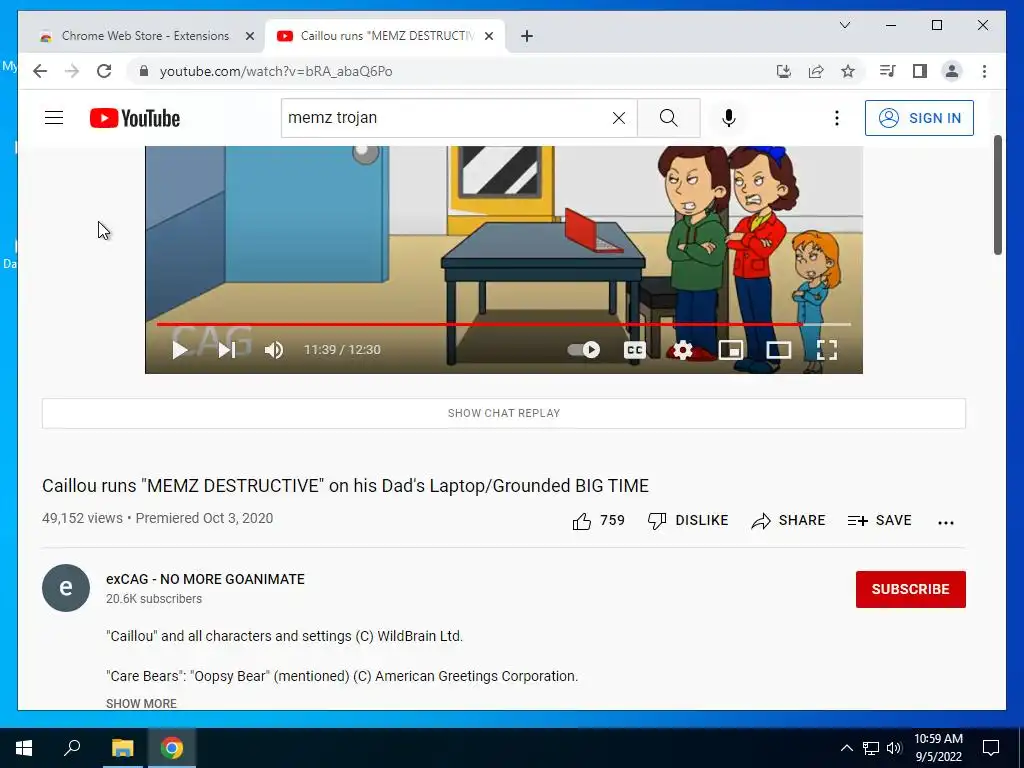Open YouTube settings three-dot menu
Viewport: 1024px width, 768px height.
837,118
